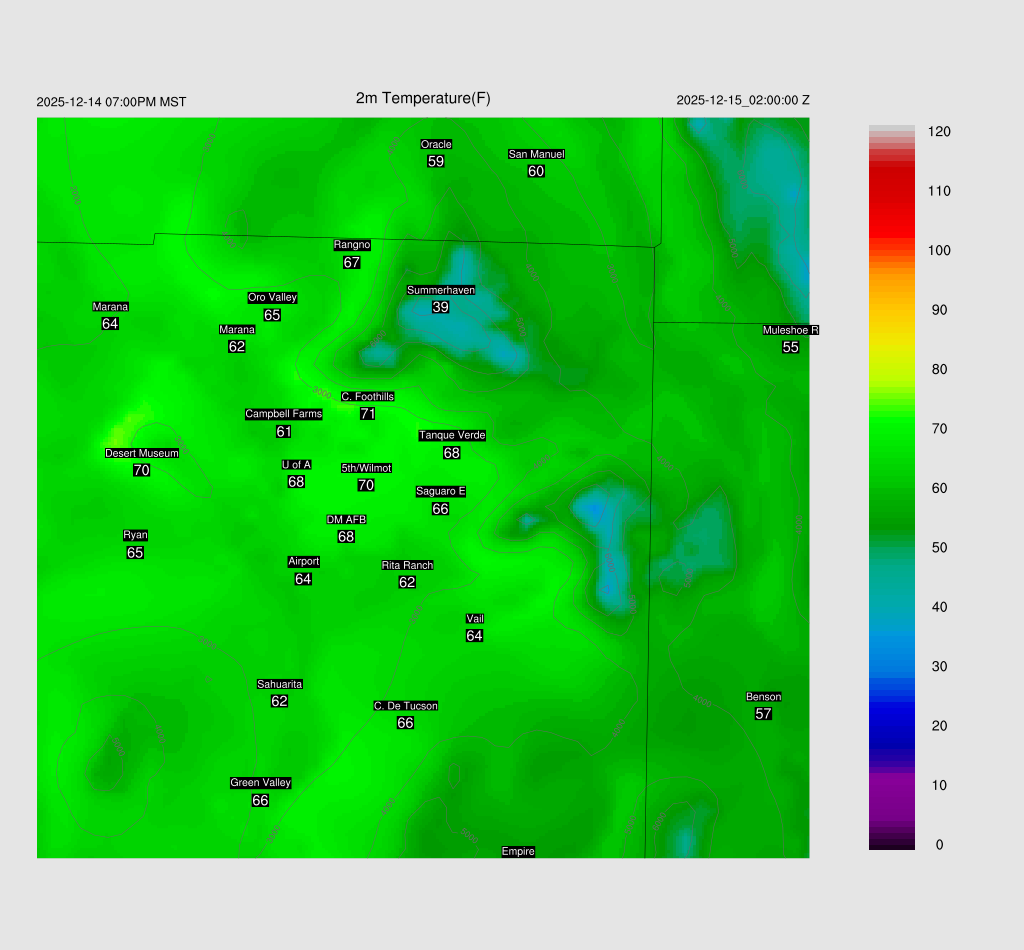Click the MST timestamp at top left
1024x950 pixels.
(111, 102)
